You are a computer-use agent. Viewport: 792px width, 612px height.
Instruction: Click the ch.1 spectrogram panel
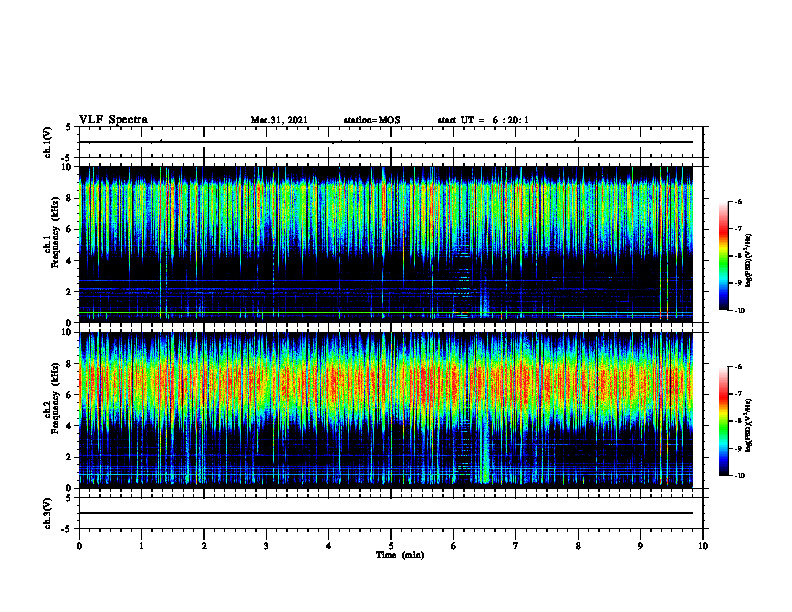(x=386, y=244)
